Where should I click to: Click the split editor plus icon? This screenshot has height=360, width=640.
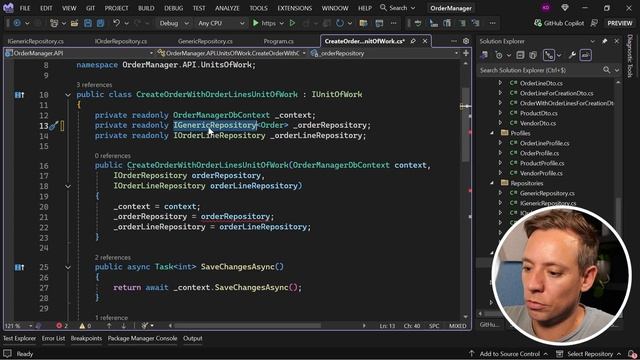(466, 53)
